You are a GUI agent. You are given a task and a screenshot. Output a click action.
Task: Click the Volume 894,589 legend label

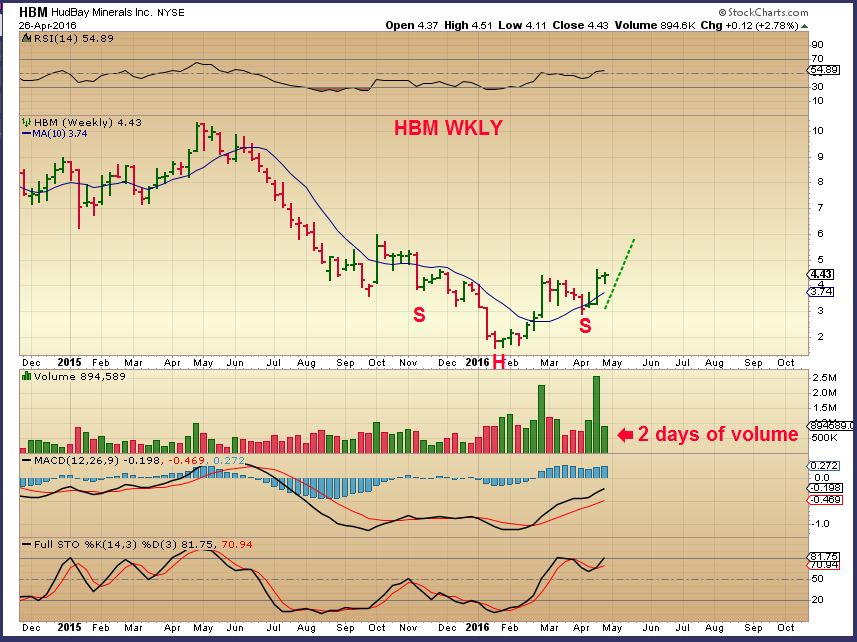[80, 376]
